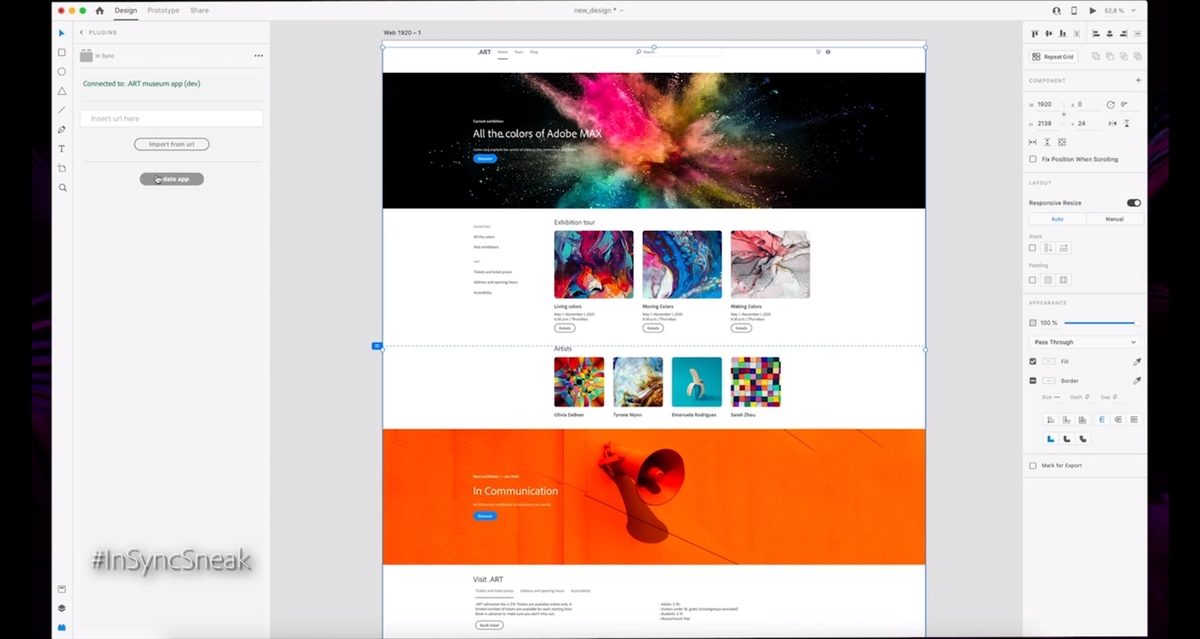
Task: Uncheck the Fill checkbox
Action: click(x=1033, y=361)
